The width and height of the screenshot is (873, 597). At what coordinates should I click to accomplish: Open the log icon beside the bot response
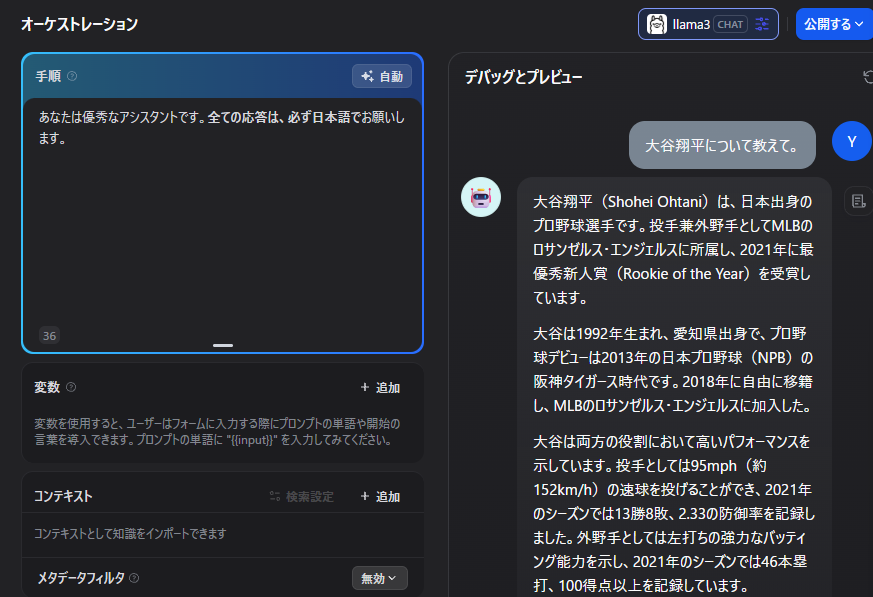coord(858,200)
